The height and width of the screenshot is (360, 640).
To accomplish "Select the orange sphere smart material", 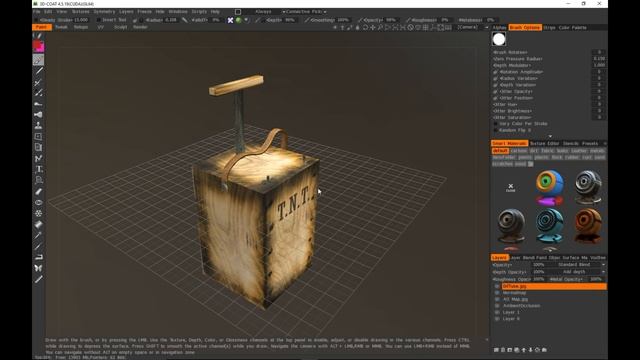I will pyautogui.click(x=588, y=226).
